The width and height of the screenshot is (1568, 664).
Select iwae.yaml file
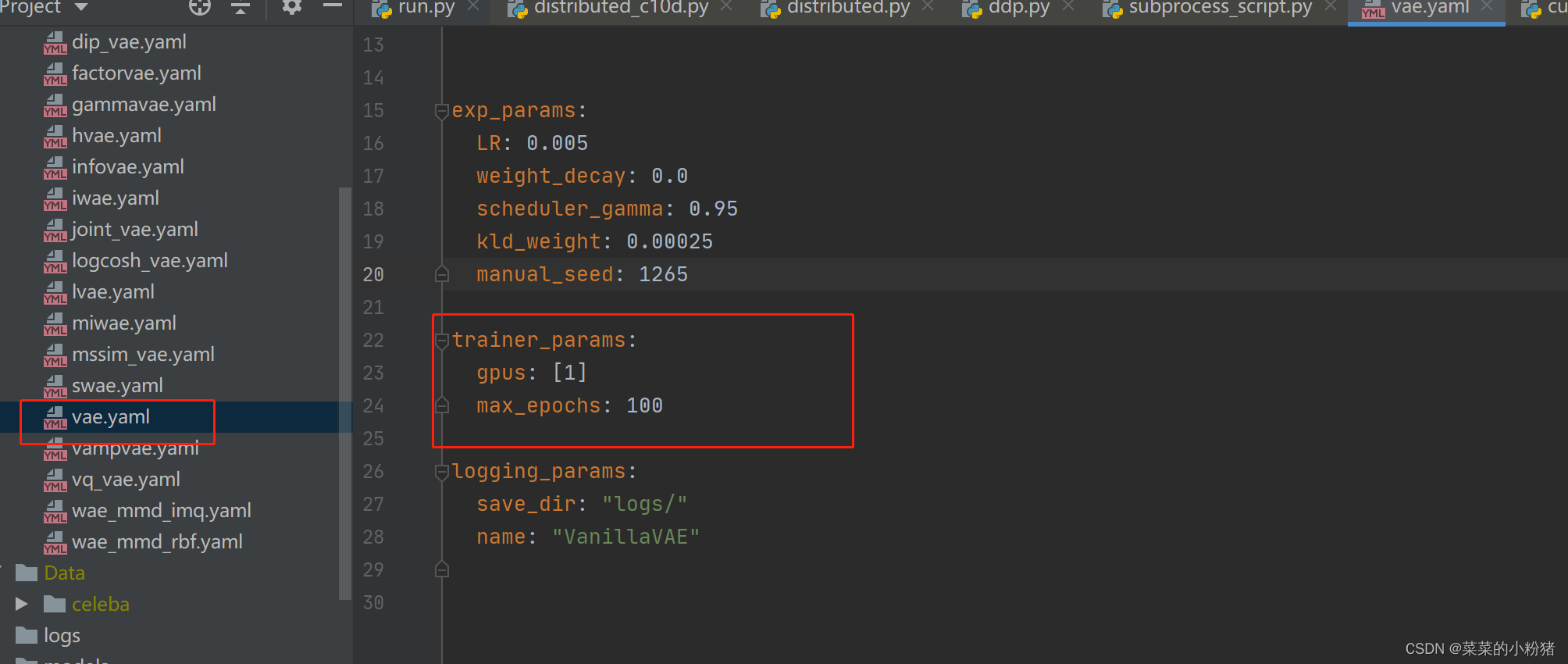click(116, 198)
